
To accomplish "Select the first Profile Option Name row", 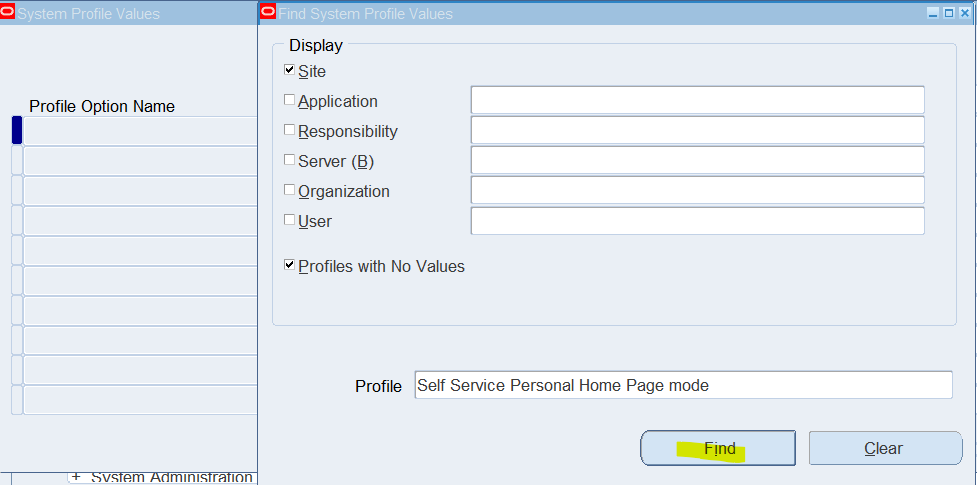I will click(140, 131).
